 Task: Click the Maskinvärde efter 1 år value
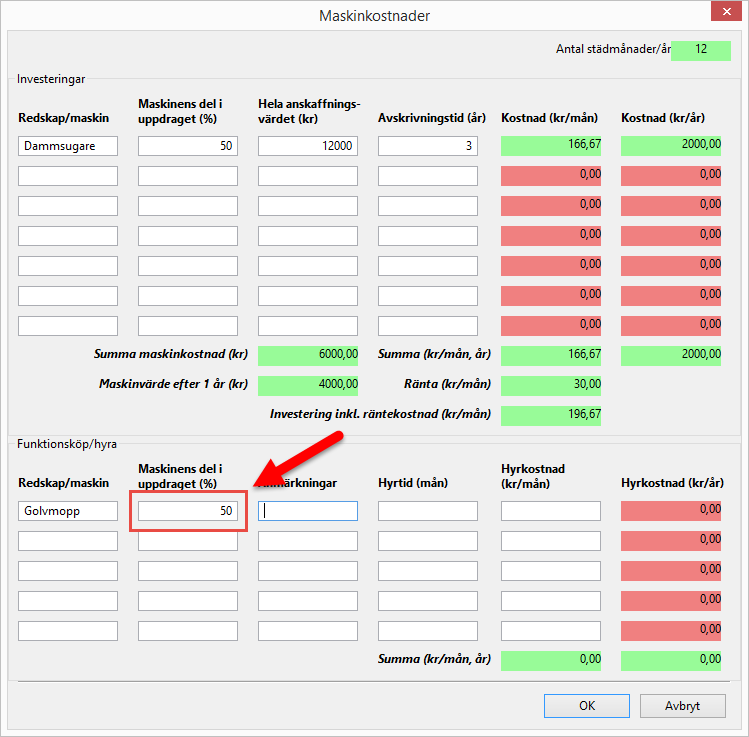(307, 385)
